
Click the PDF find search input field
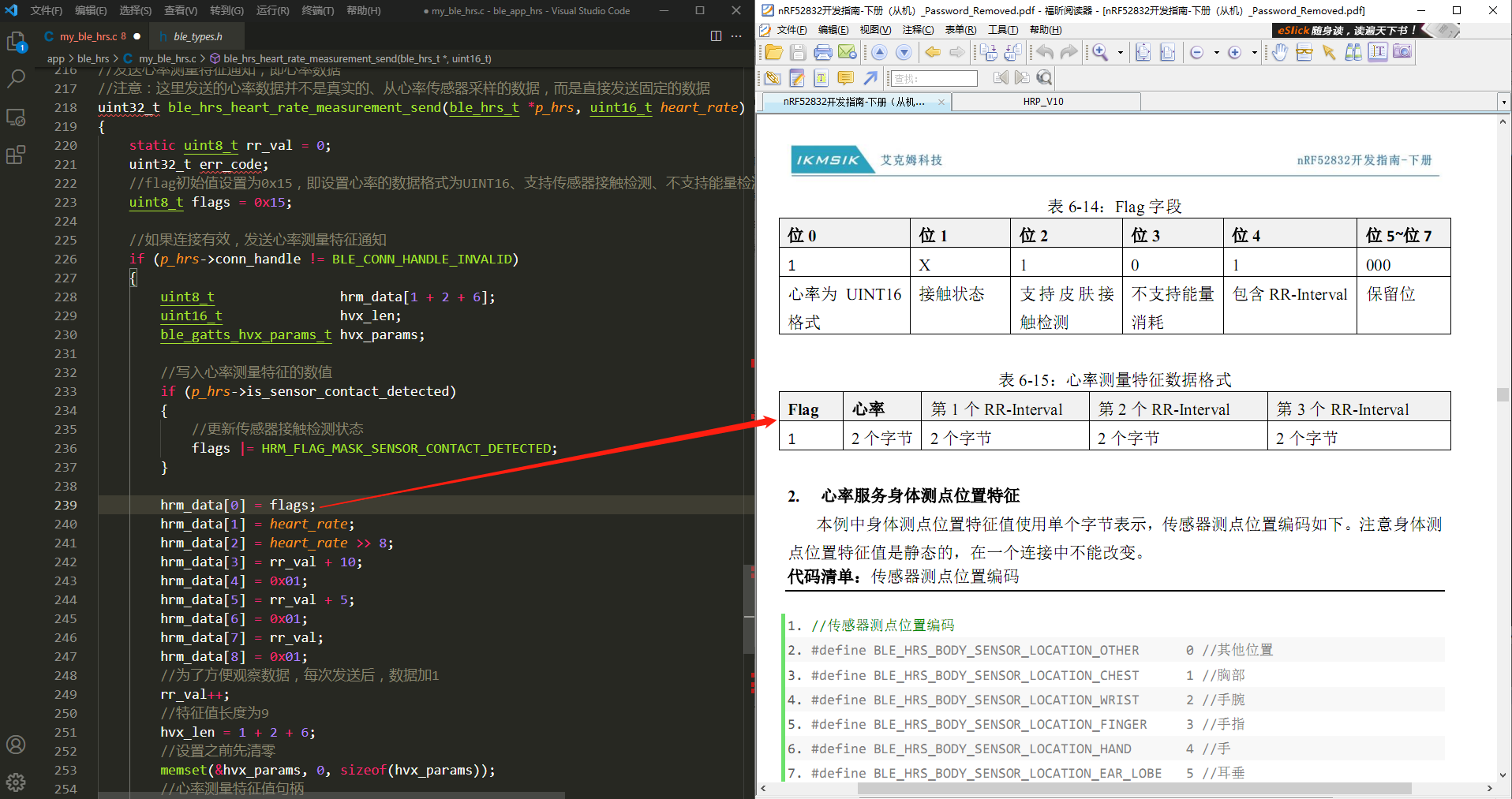pos(934,78)
